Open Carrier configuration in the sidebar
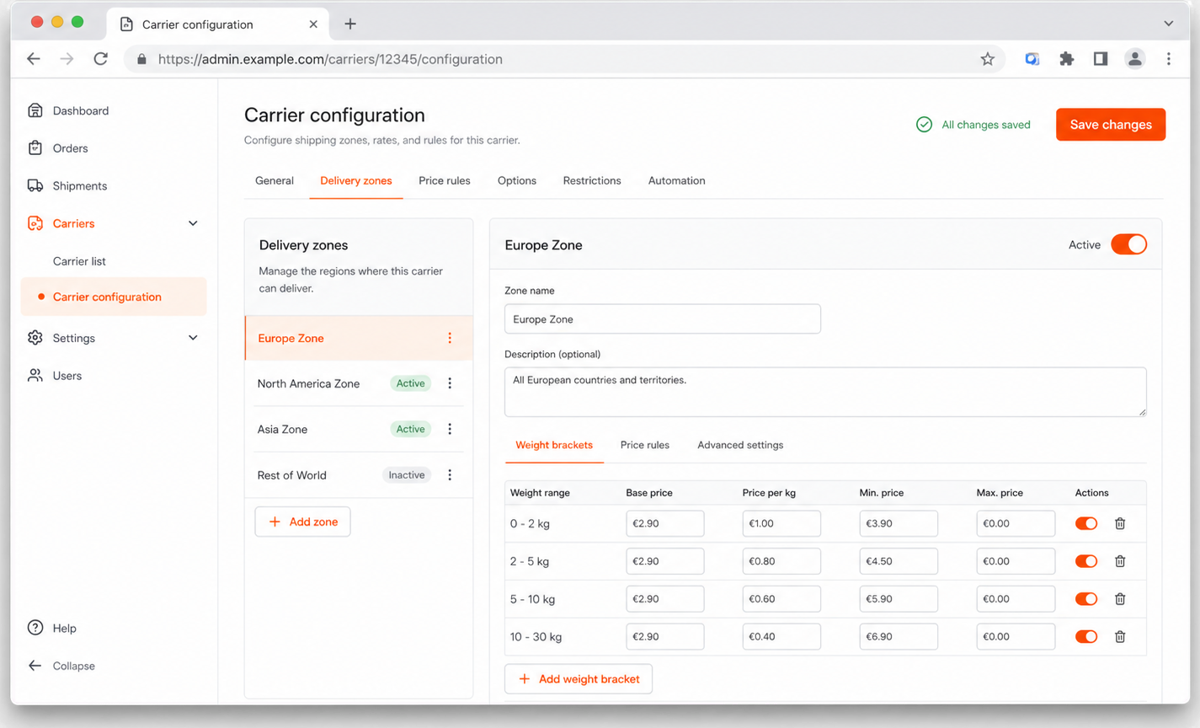The width and height of the screenshot is (1200, 728). tap(114, 297)
